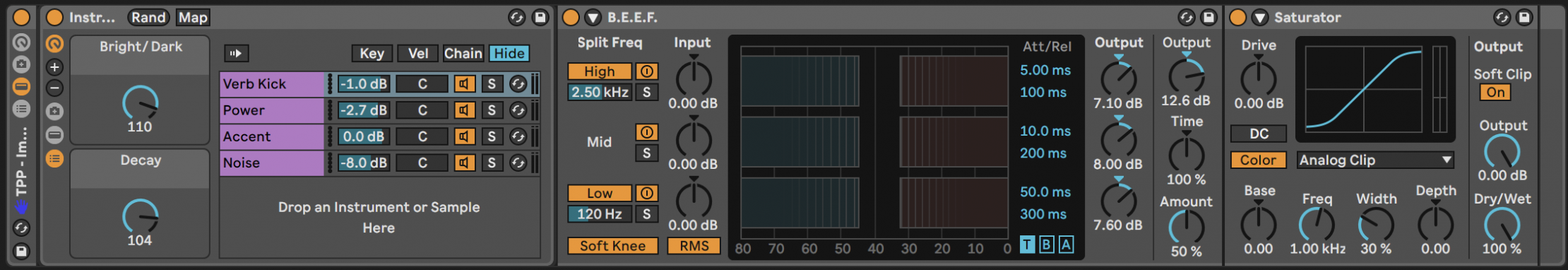Open the Analog Clip curve type dropdown
The image size is (1568, 270).
1375,160
